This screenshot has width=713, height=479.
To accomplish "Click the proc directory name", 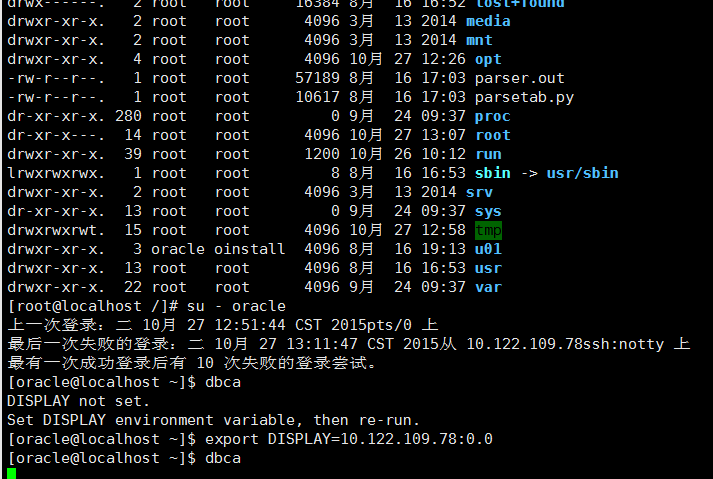I will pyautogui.click(x=492, y=116).
